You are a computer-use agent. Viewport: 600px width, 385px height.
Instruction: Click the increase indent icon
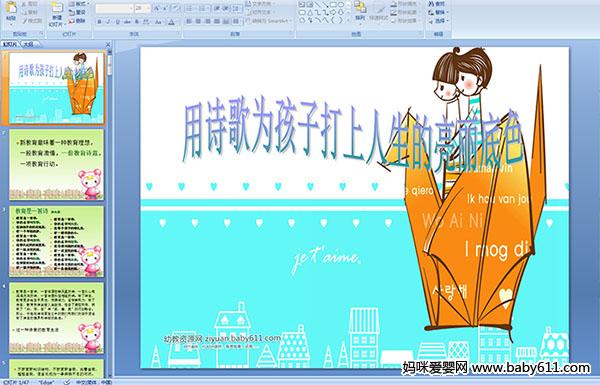(226, 8)
